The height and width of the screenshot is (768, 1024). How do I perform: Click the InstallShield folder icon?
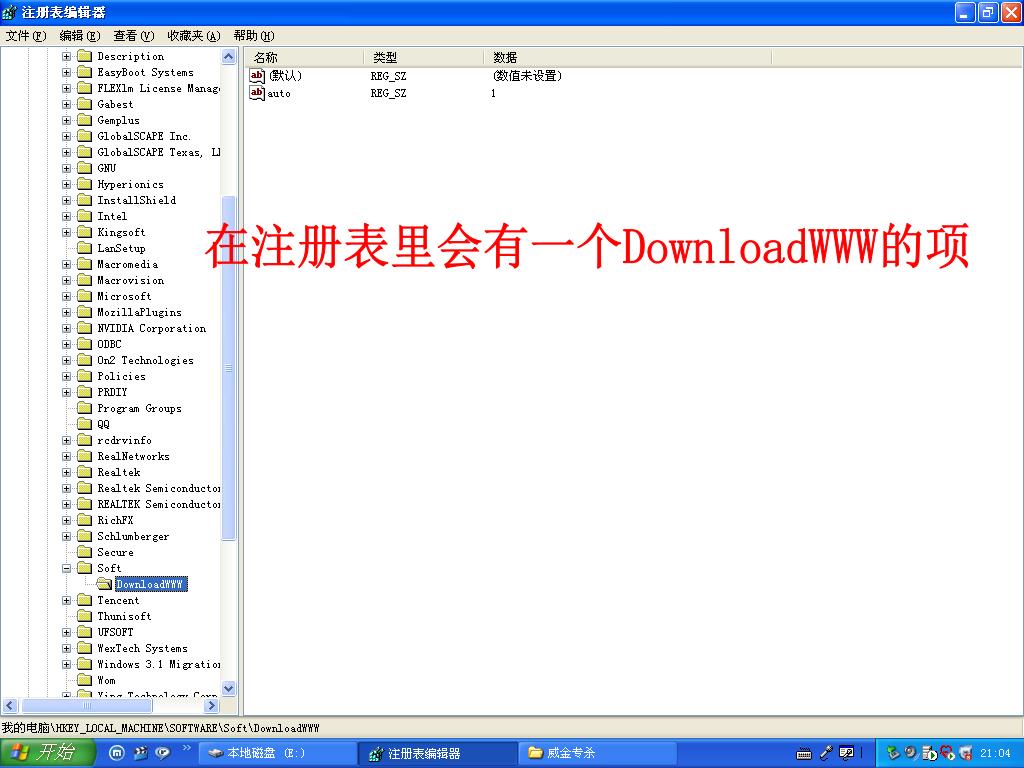point(84,200)
